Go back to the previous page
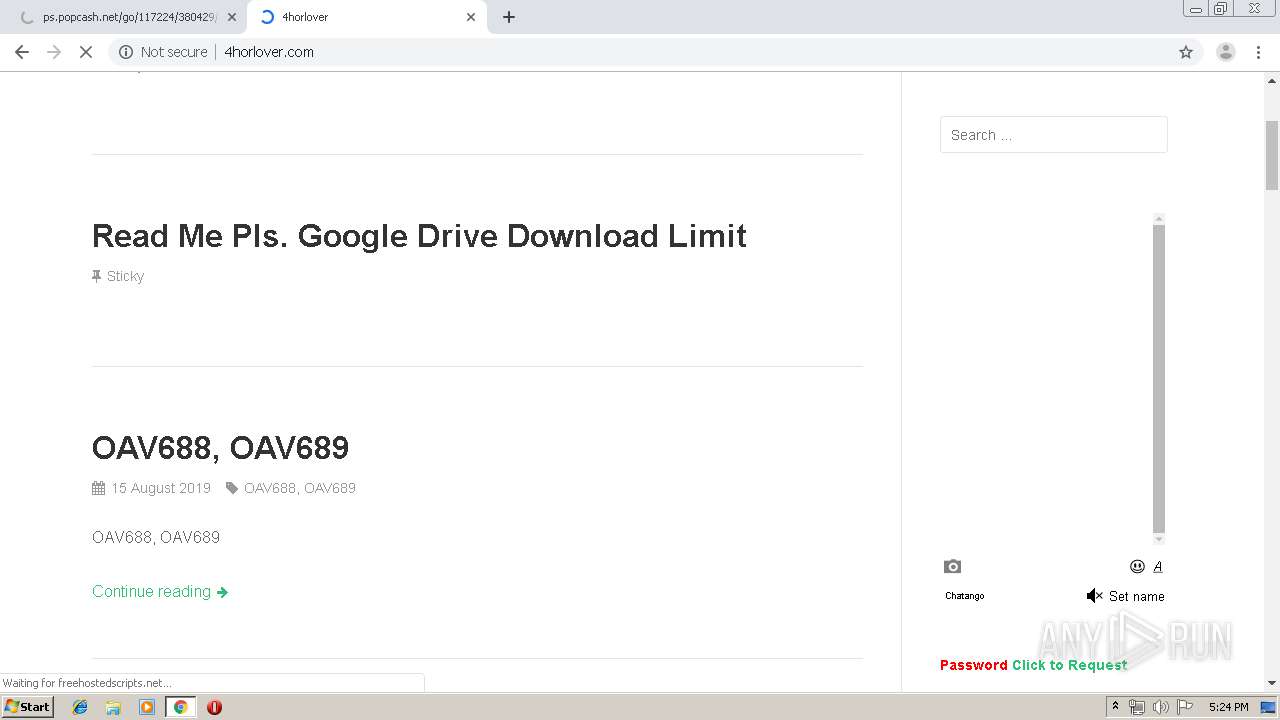The height and width of the screenshot is (720, 1280). [22, 52]
